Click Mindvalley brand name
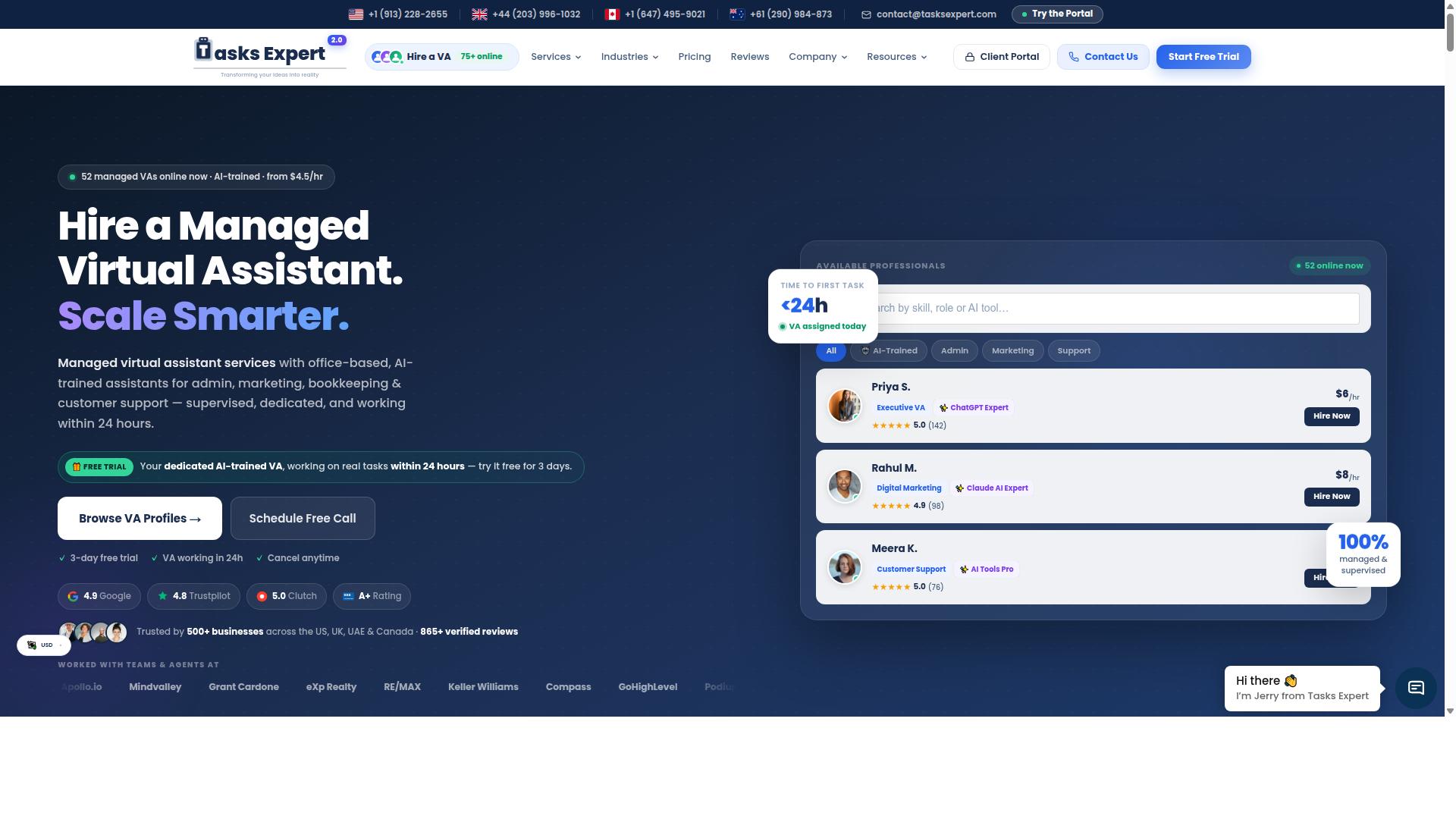Screen dimensions: 1456x819 click(x=155, y=687)
